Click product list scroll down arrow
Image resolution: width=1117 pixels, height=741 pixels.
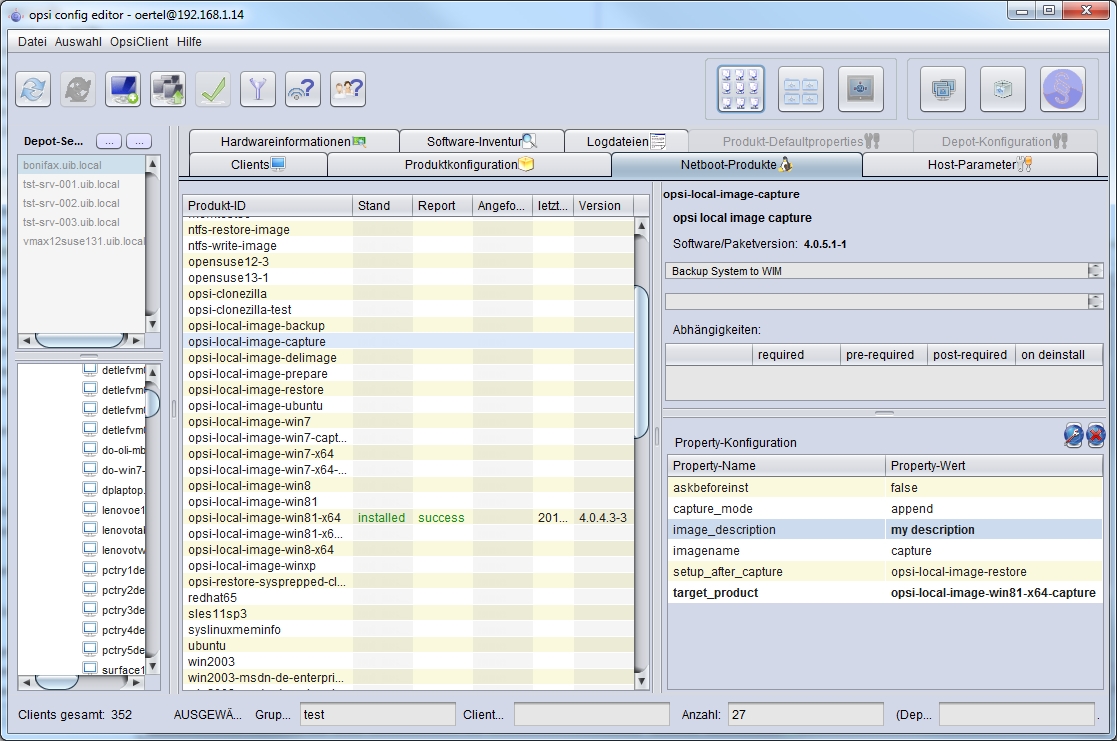[x=641, y=681]
